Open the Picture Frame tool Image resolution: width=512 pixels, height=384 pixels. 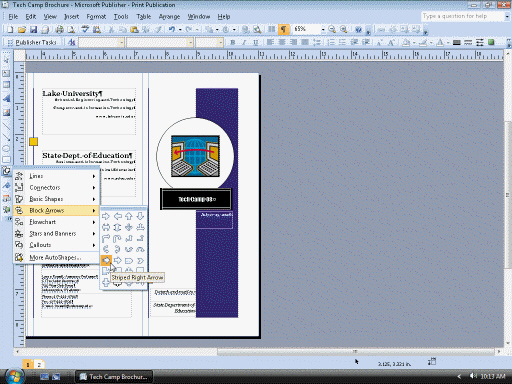[x=6, y=112]
